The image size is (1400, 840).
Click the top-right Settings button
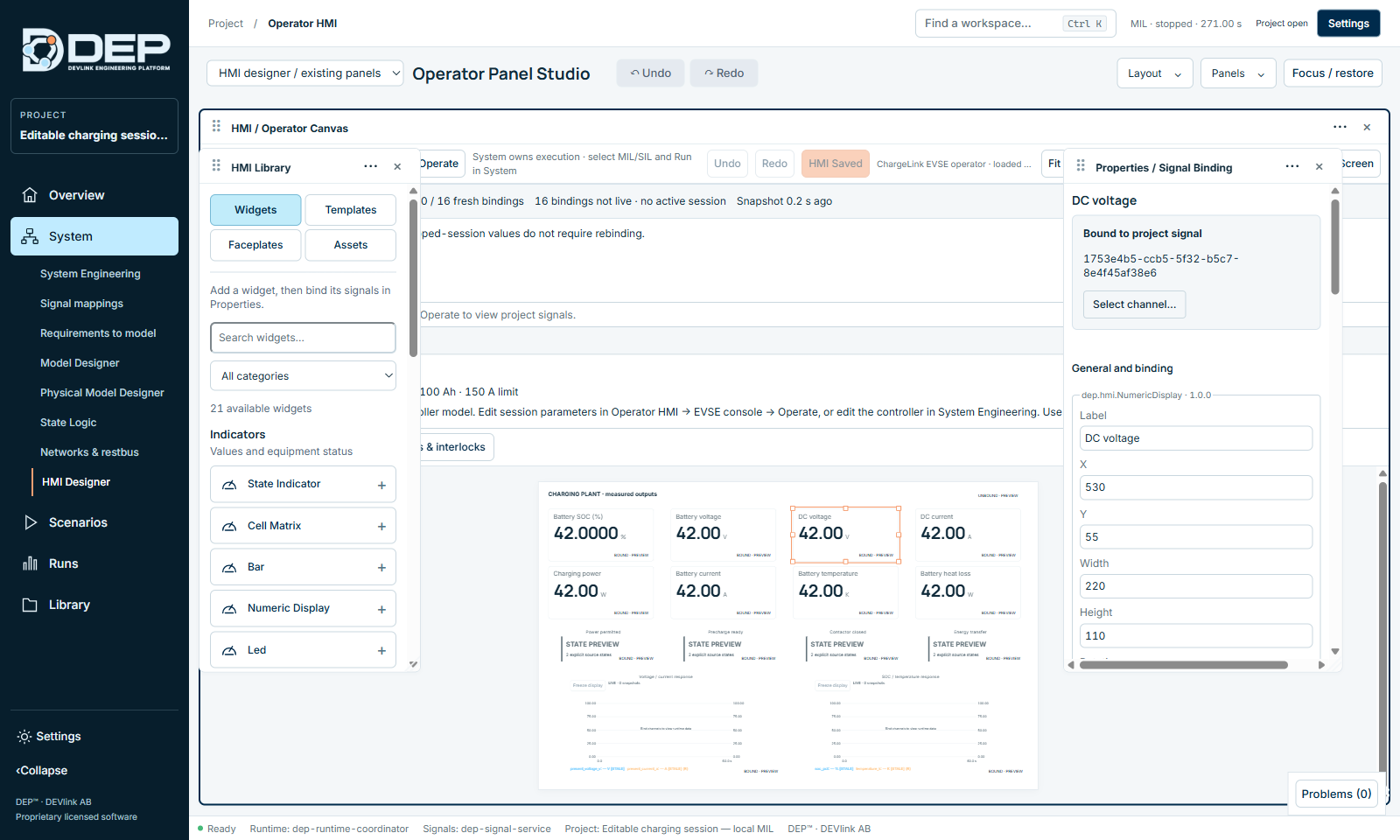click(1348, 24)
